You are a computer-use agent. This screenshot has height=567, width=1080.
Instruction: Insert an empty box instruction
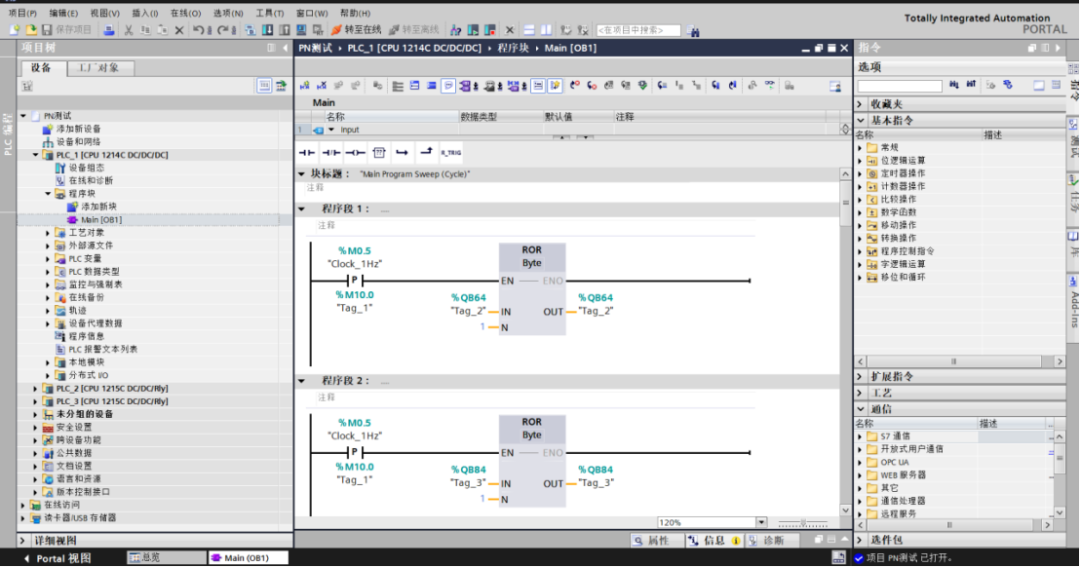point(379,152)
